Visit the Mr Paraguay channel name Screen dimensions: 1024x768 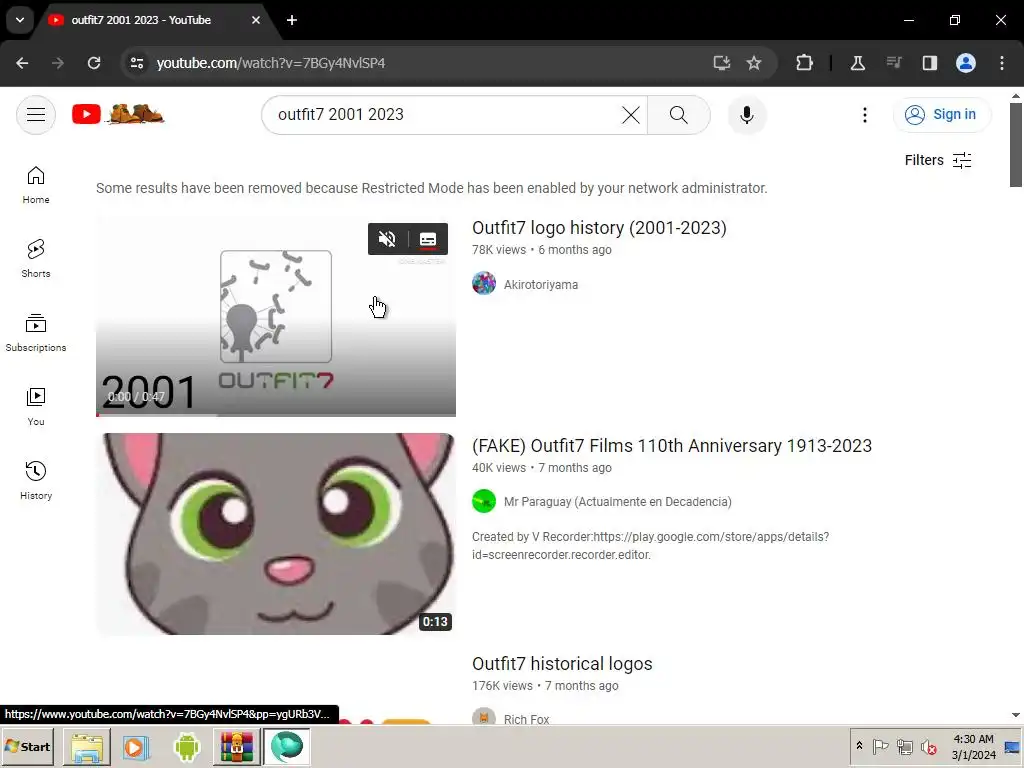(617, 502)
